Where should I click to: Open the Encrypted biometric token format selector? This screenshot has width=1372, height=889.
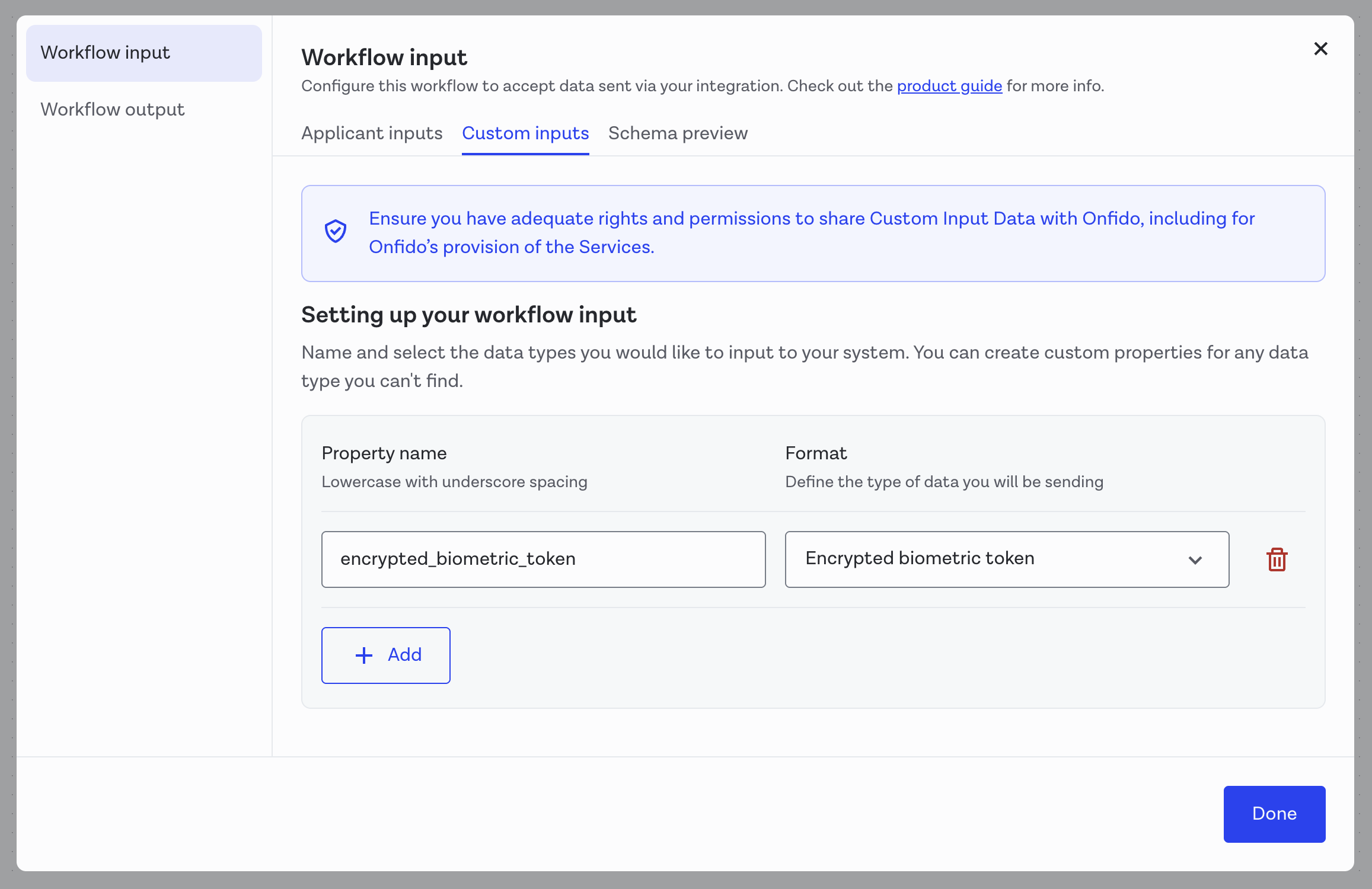click(1006, 559)
